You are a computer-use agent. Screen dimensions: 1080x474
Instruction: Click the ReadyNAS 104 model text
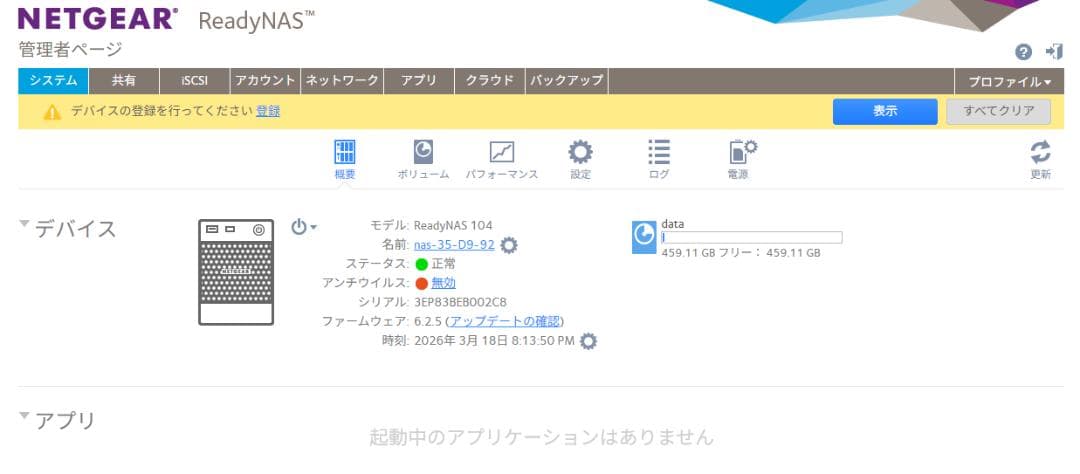(453, 225)
